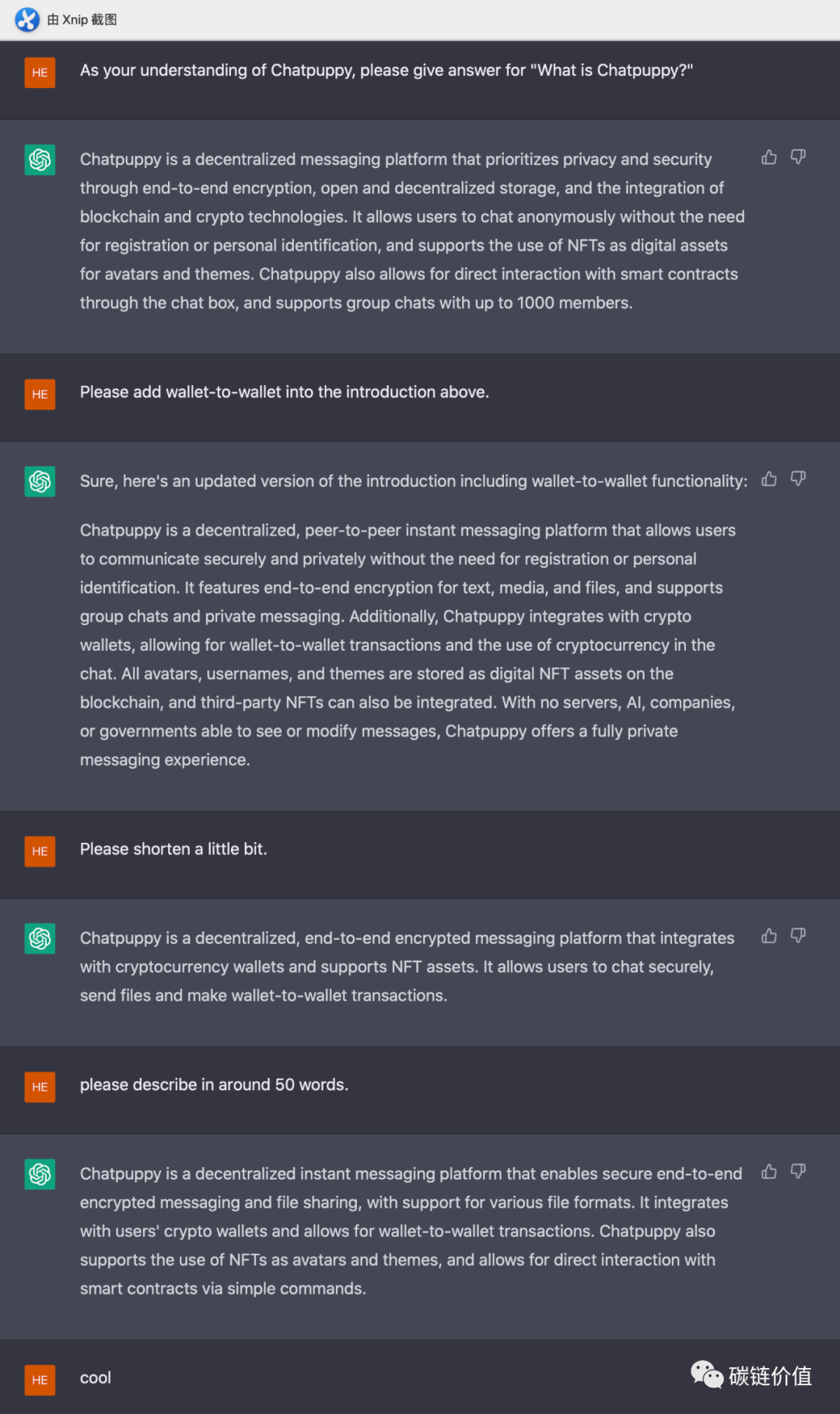Click the WeChat logo watermark
Viewport: 840px width, 1414px height.
pyautogui.click(x=707, y=1374)
